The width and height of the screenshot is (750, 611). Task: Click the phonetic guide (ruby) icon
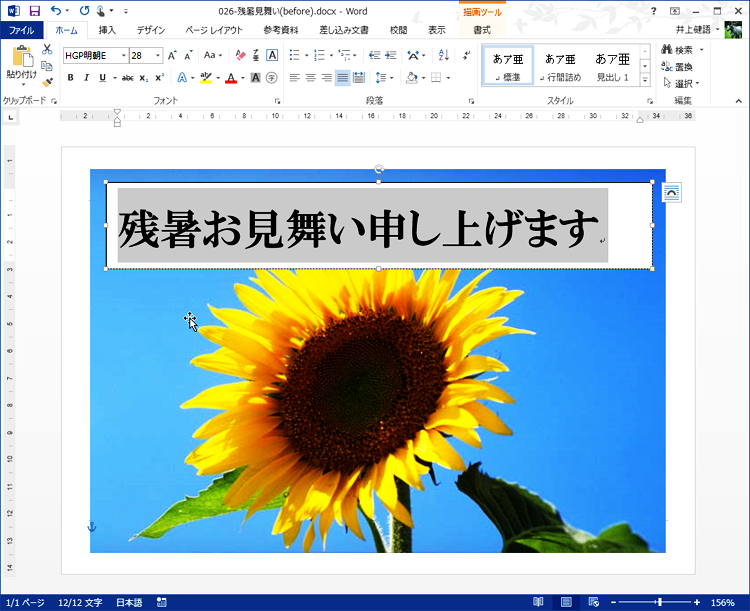(256, 56)
